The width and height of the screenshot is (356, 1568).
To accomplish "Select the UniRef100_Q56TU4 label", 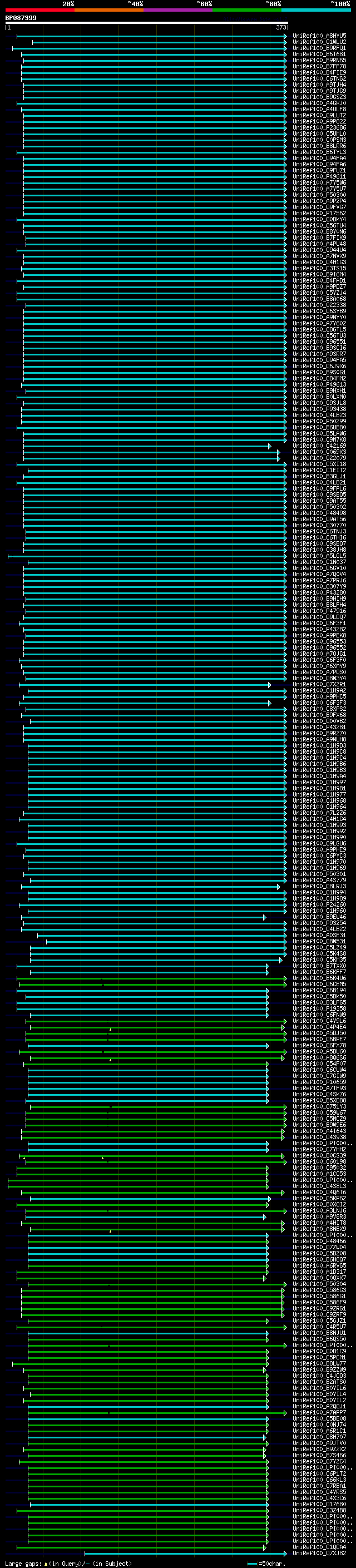I will 319,225.
